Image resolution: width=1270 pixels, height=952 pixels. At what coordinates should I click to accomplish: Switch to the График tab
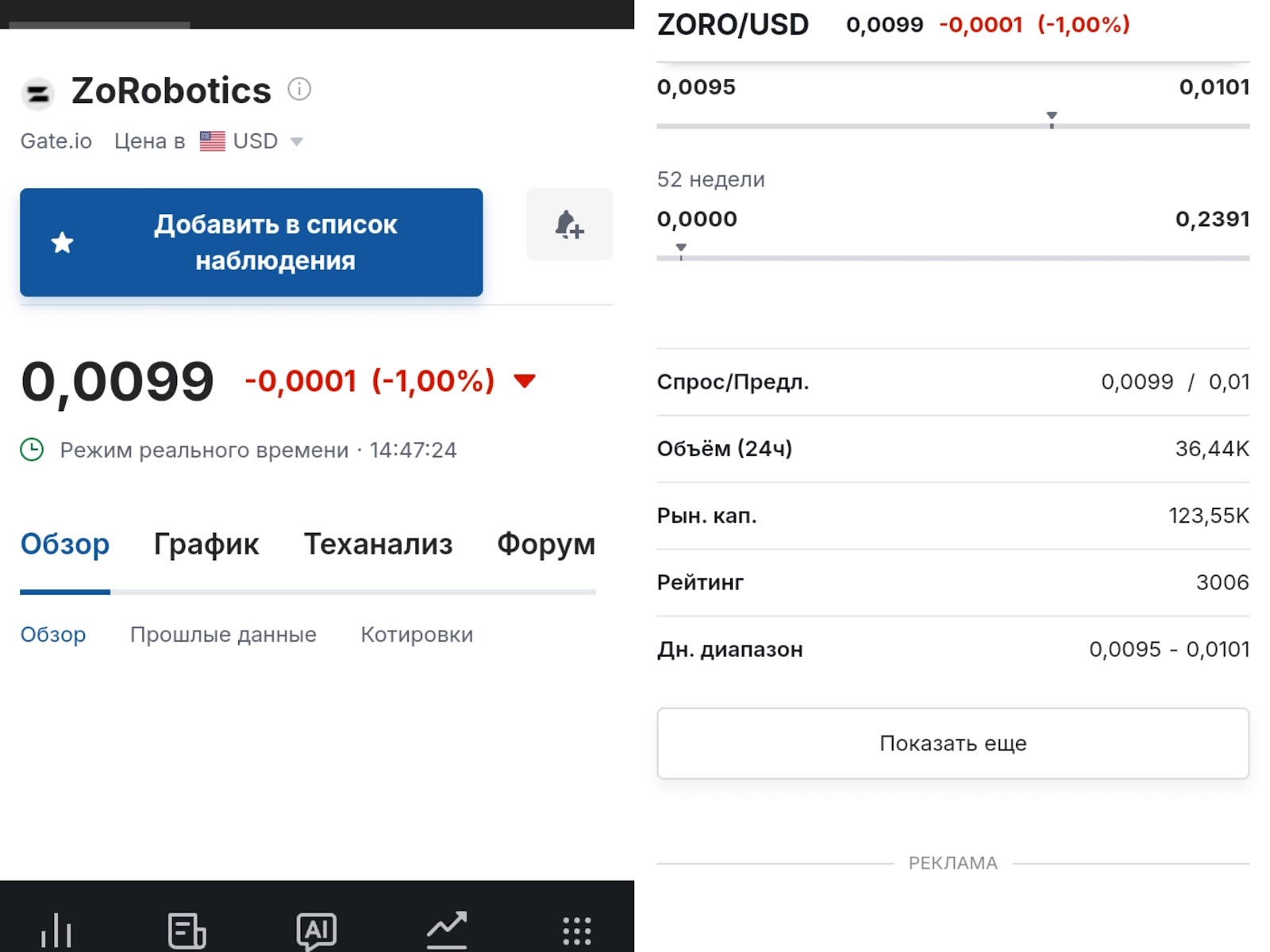(x=206, y=544)
